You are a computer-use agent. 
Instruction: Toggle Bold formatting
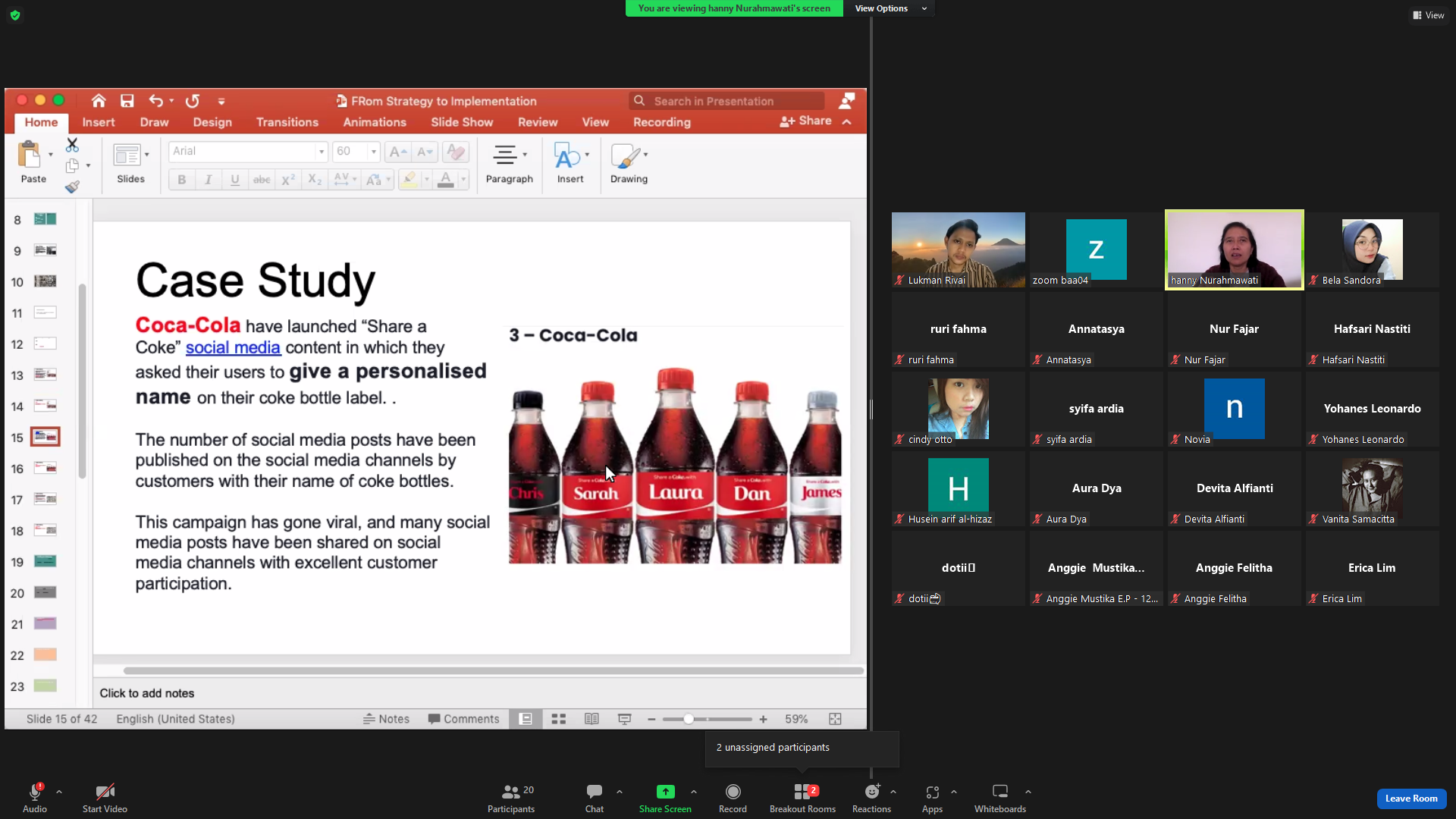click(181, 180)
